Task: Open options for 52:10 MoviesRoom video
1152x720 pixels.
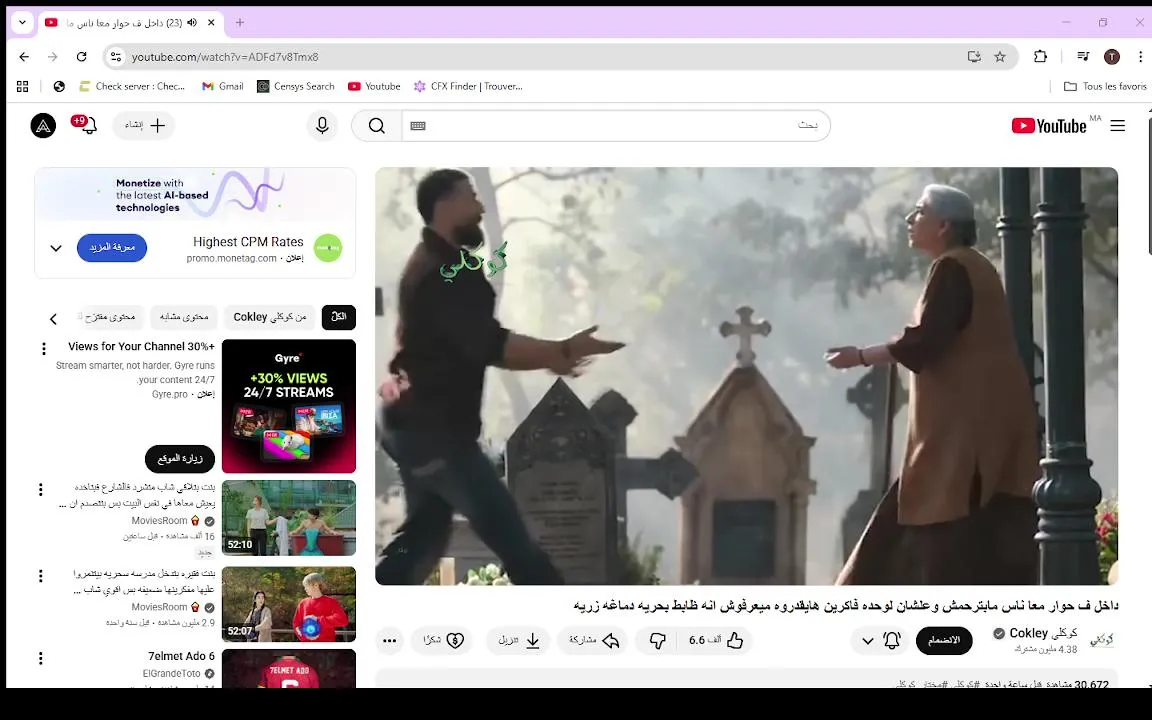Action: point(40,489)
